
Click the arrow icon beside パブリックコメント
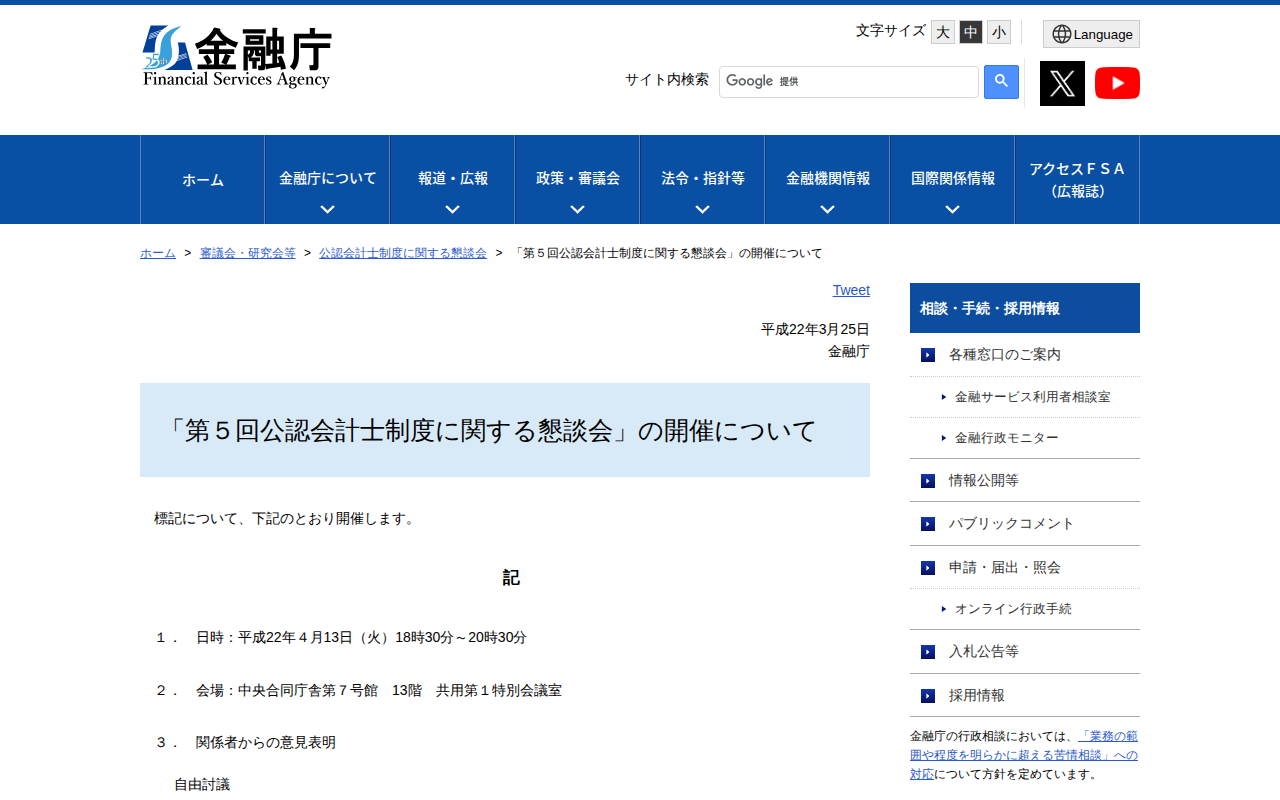[x=928, y=524]
